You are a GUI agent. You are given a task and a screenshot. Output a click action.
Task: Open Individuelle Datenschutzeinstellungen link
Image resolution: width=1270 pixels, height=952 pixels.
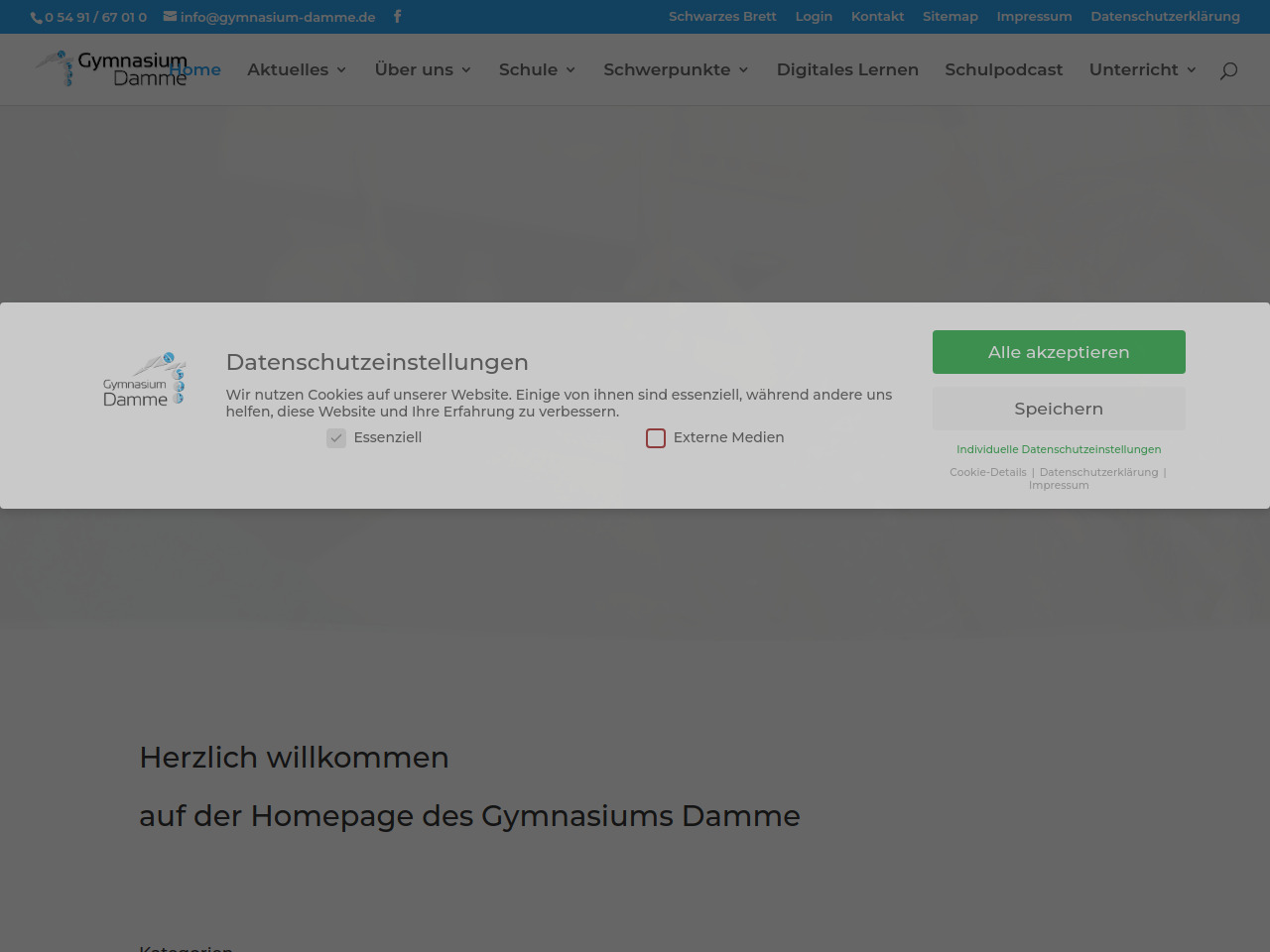(x=1059, y=449)
